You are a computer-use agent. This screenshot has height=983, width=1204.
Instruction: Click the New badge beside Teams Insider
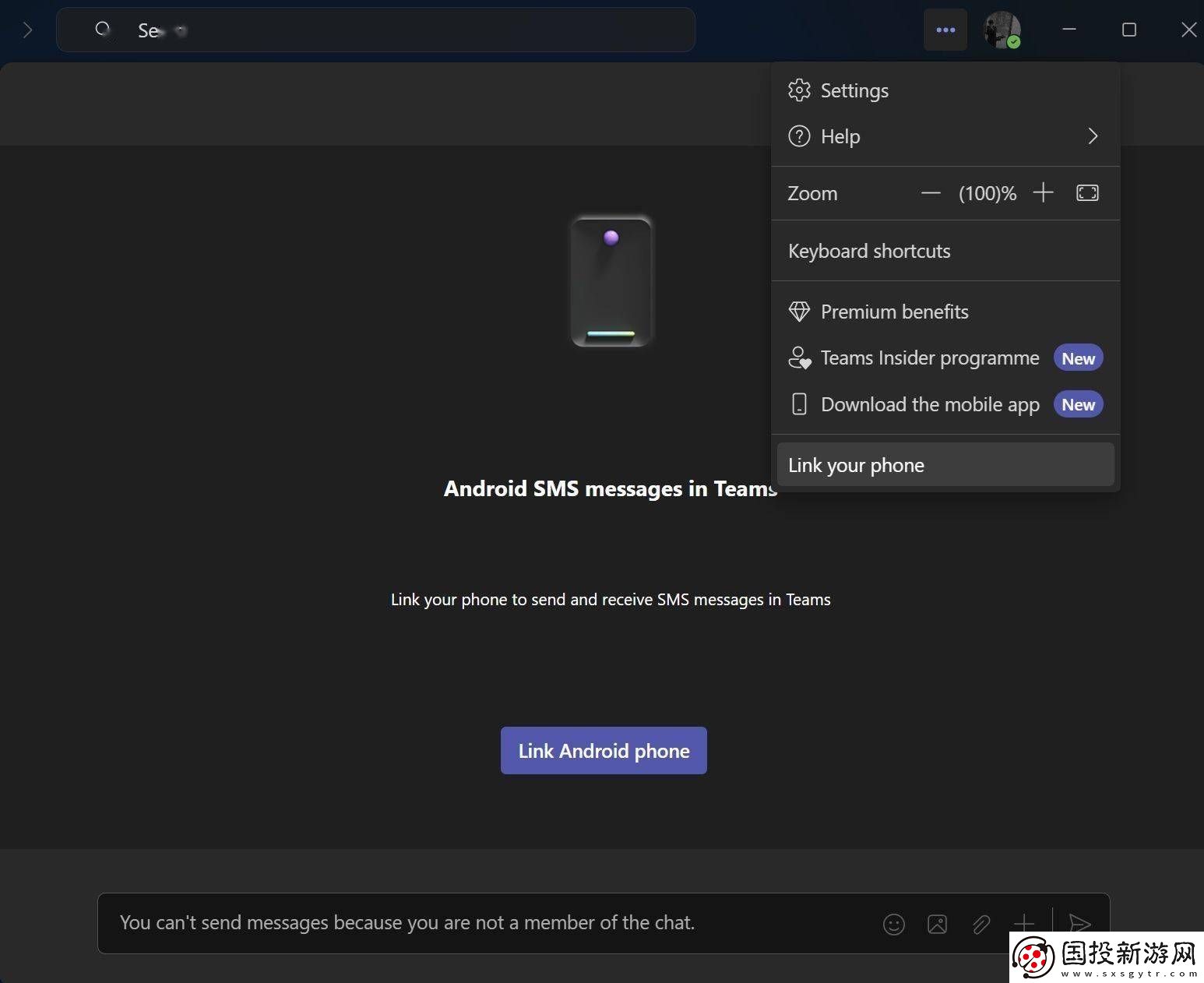click(1079, 358)
